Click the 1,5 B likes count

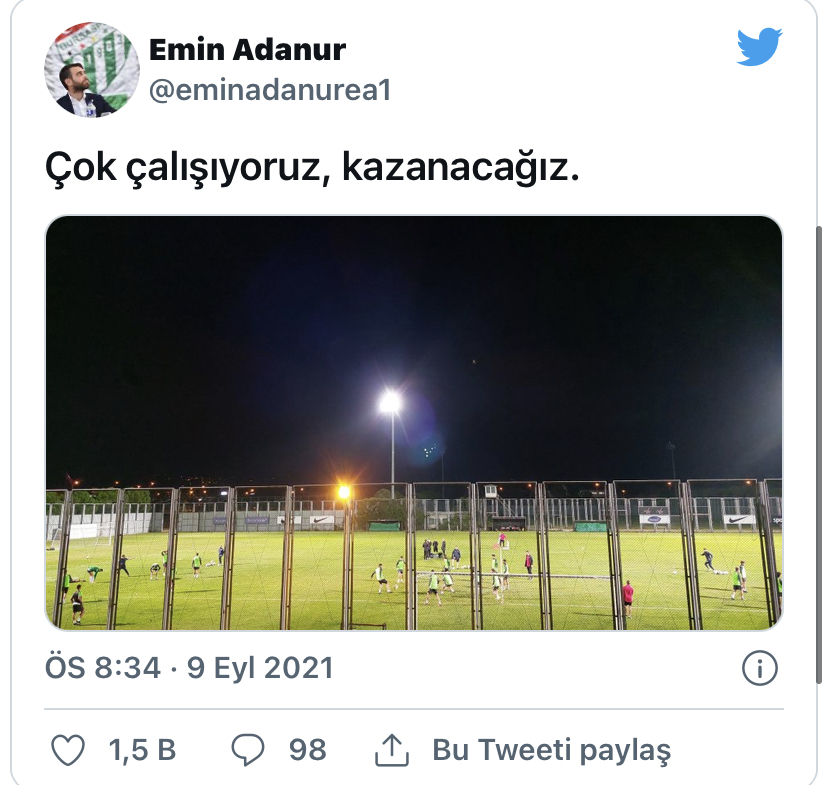142,750
